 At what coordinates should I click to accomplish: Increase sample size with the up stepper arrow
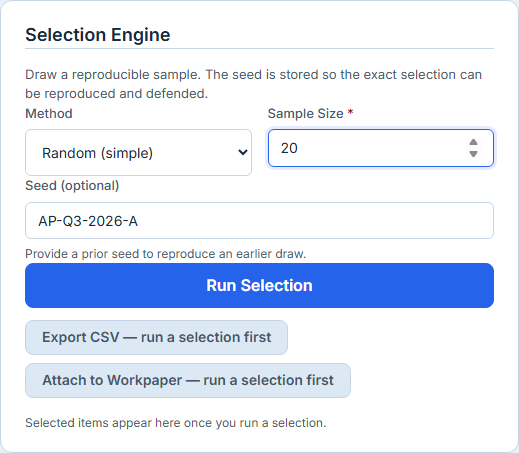(473, 142)
